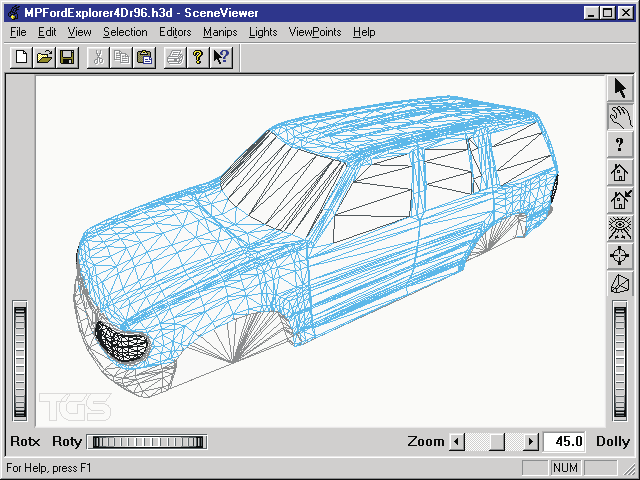640x480 pixels.
Task: Click the context help arrow icon
Action: [x=222, y=58]
